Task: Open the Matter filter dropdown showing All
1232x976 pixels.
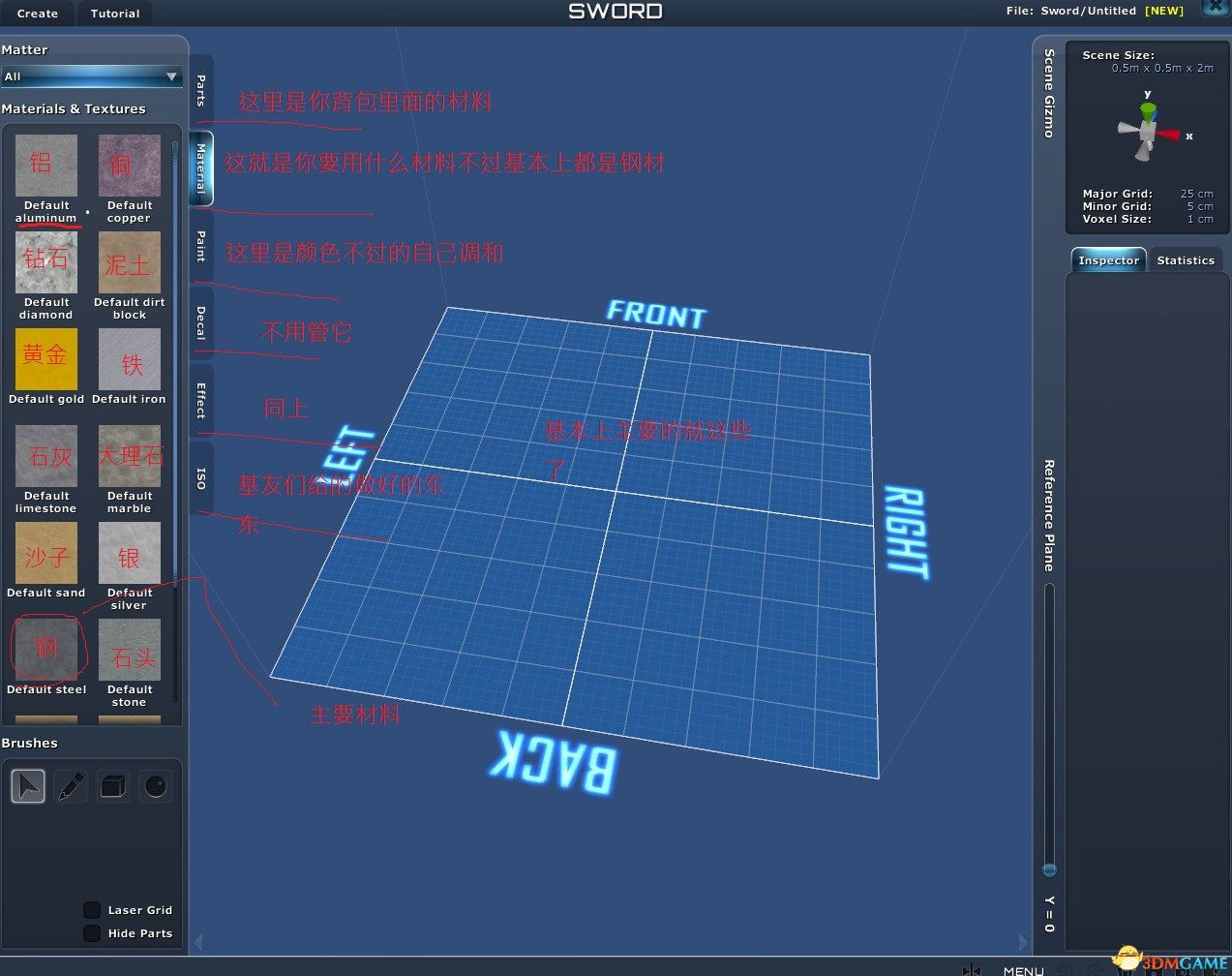Action: point(92,76)
